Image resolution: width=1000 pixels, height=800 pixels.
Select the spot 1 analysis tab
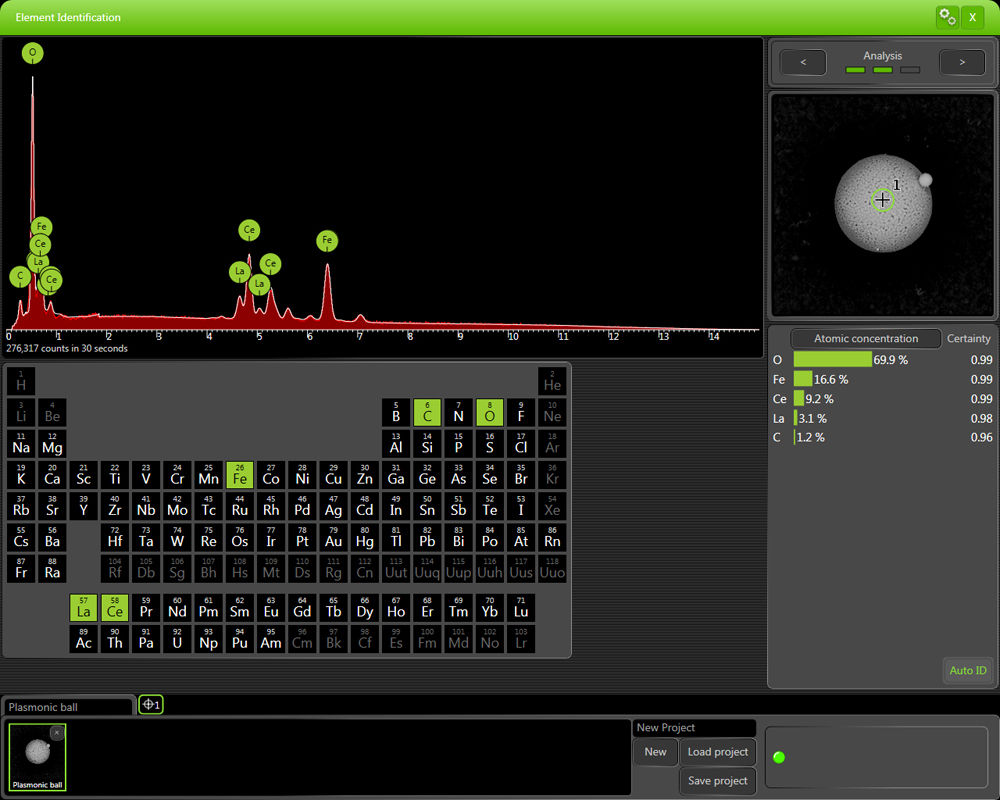(x=151, y=705)
